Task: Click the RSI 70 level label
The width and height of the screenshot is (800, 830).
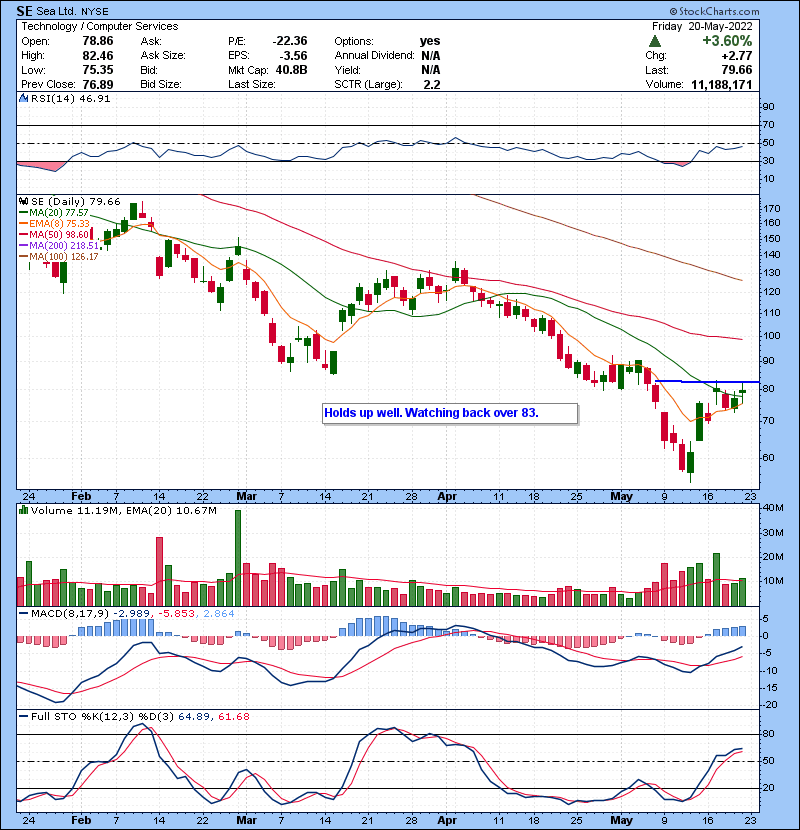Action: [x=769, y=125]
